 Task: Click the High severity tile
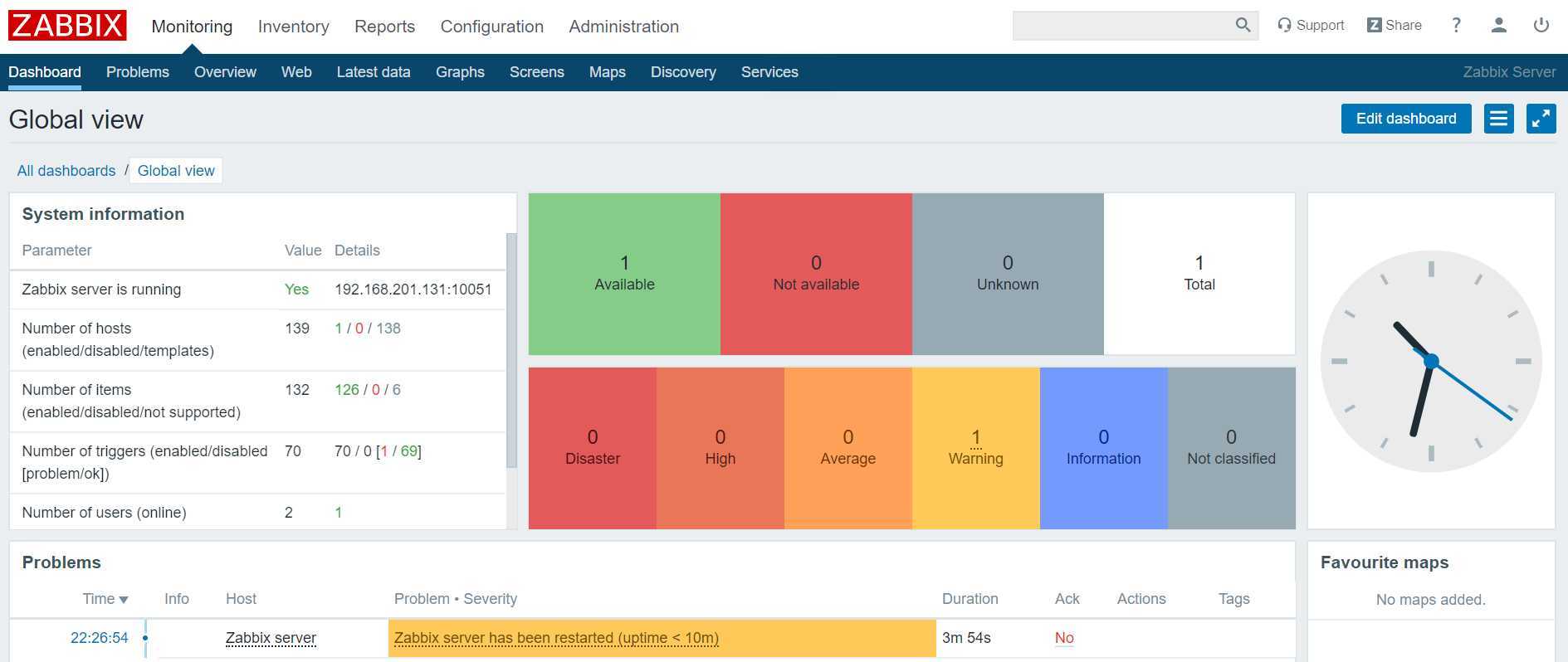coord(720,448)
